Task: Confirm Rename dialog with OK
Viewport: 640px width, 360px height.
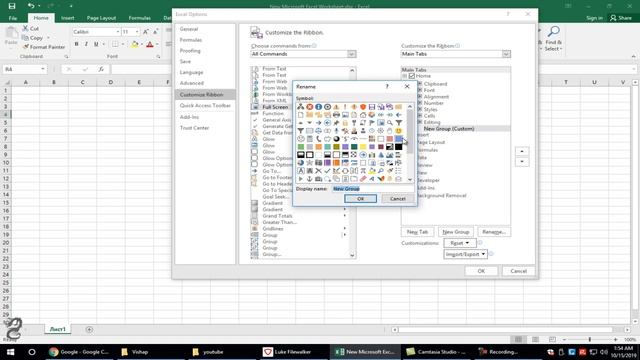Action: [360, 199]
